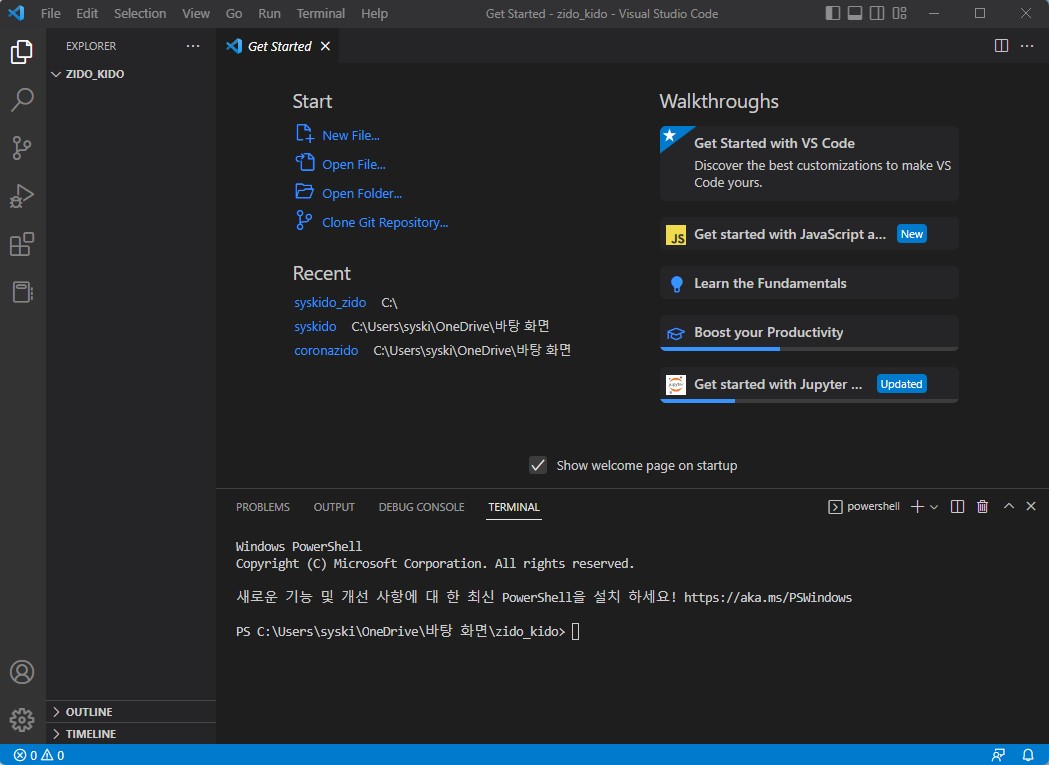Open Source Control view
The height and width of the screenshot is (765, 1049).
coord(22,148)
